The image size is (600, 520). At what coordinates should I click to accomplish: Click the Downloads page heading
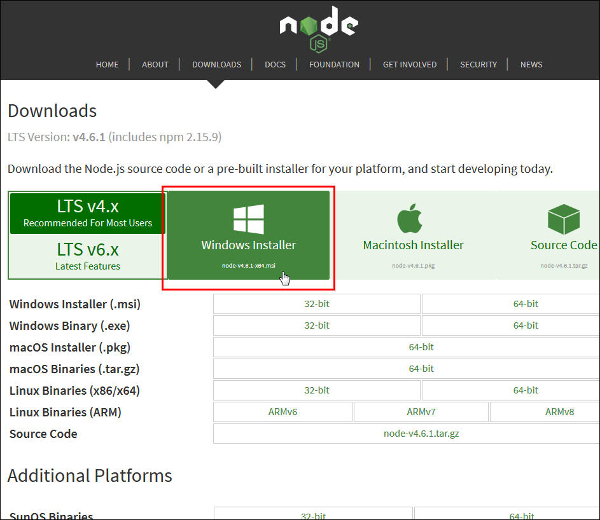coord(52,111)
